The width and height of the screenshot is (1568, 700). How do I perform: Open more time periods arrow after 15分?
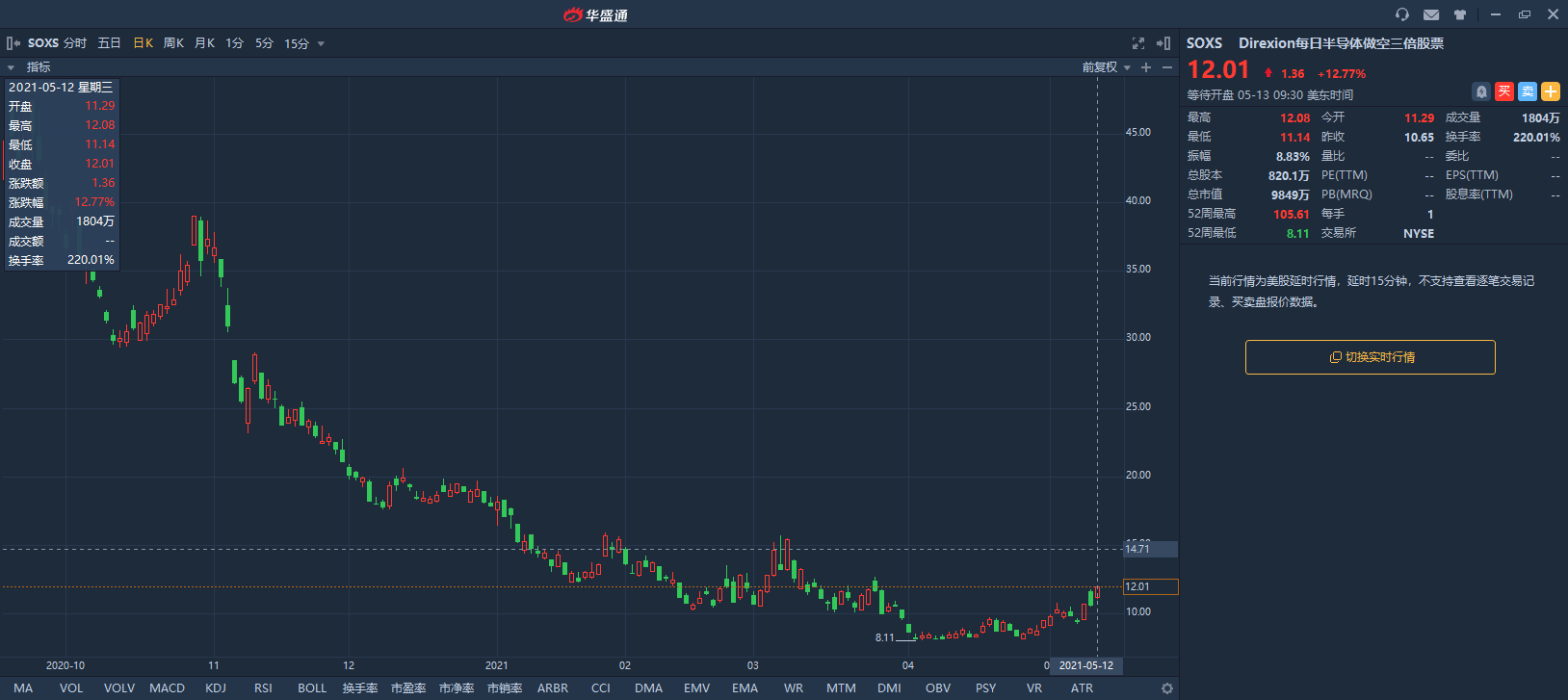pyautogui.click(x=321, y=43)
